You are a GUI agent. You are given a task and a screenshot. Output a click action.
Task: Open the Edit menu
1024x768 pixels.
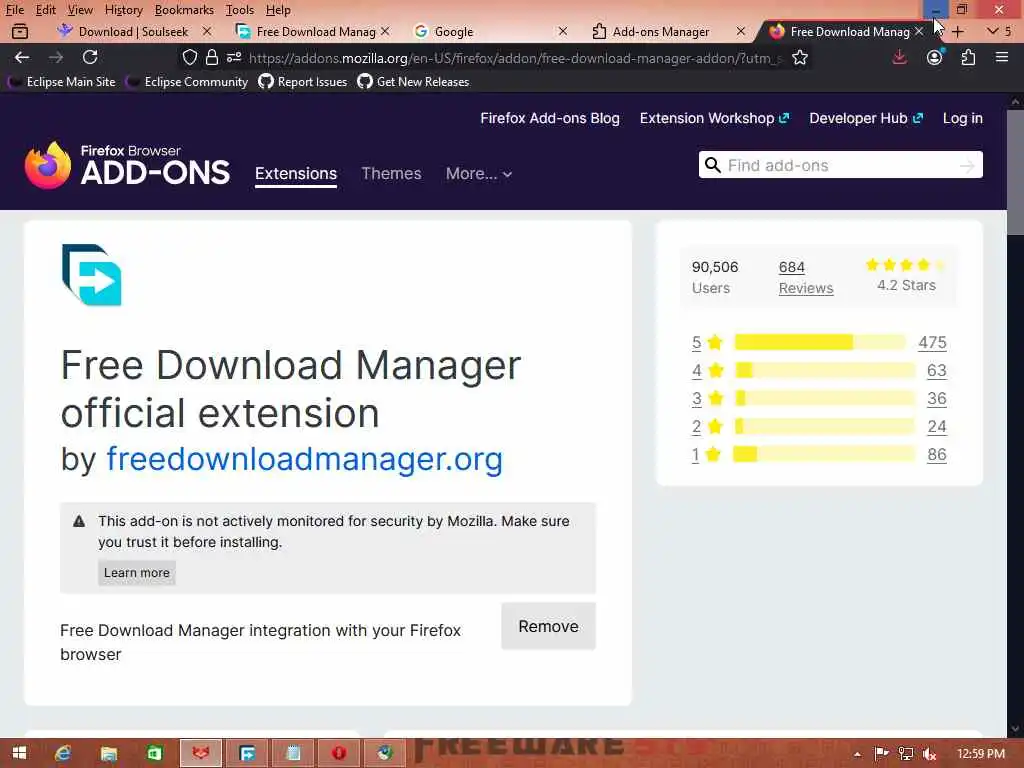46,10
